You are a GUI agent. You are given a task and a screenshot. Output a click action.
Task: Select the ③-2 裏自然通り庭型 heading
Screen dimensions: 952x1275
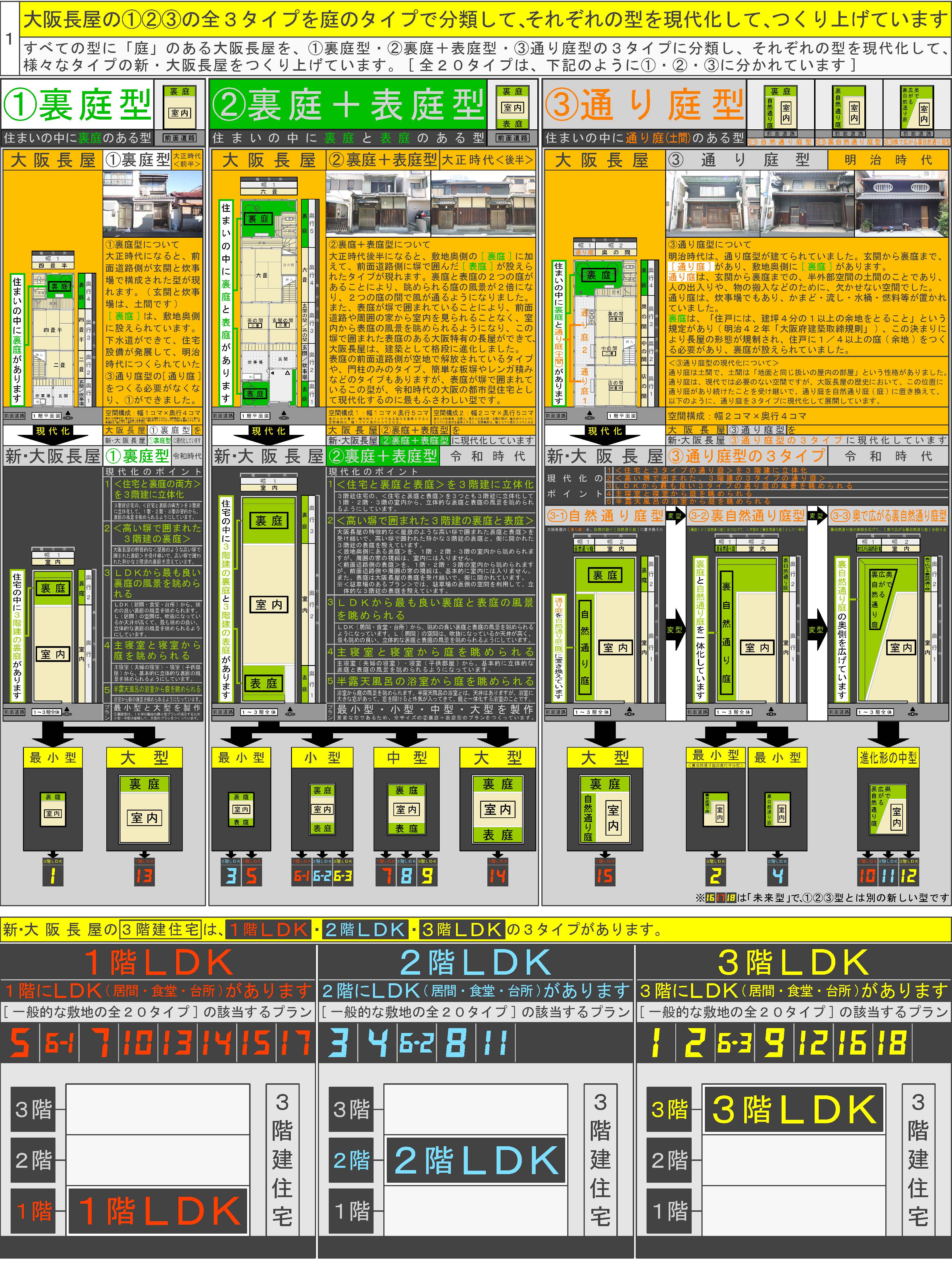tap(747, 516)
